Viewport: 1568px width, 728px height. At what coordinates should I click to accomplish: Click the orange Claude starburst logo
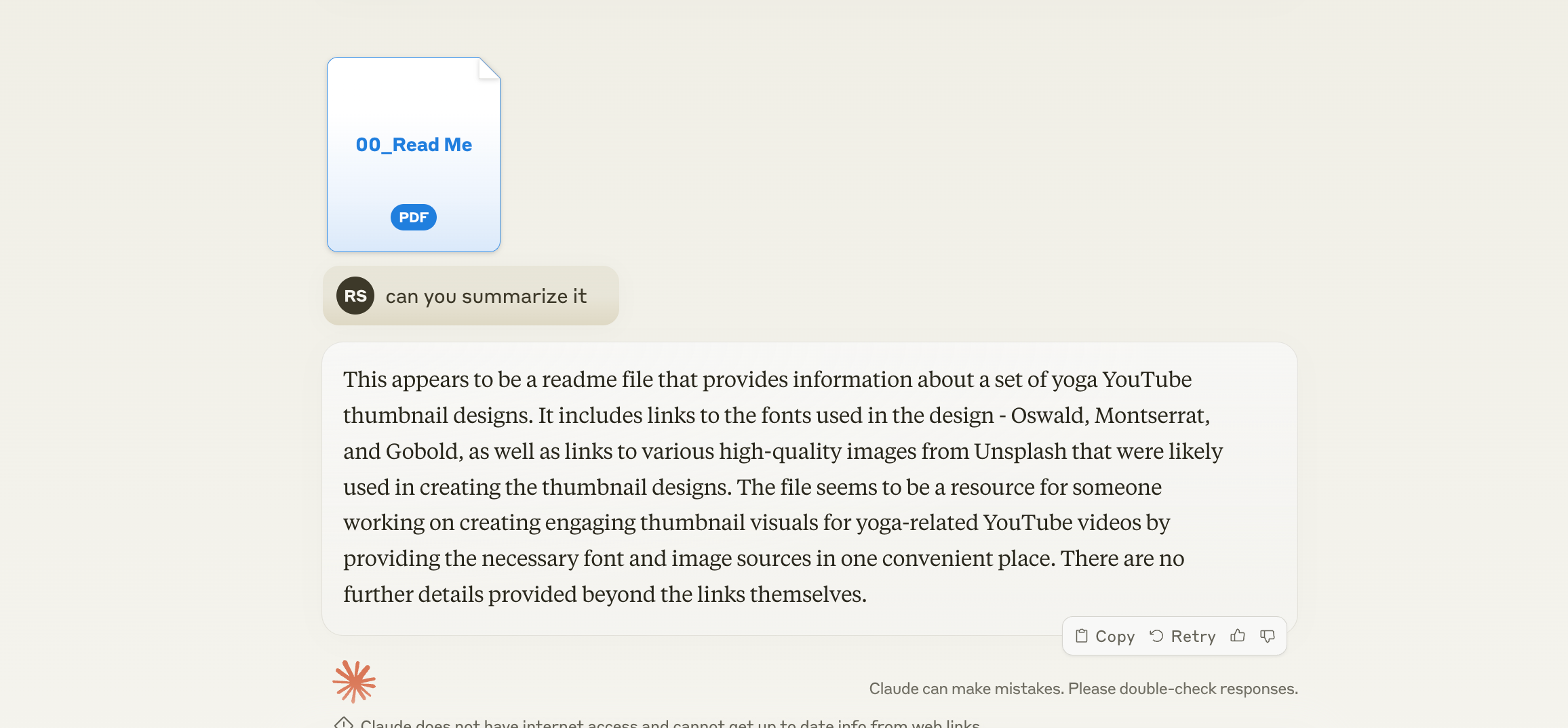[x=354, y=681]
